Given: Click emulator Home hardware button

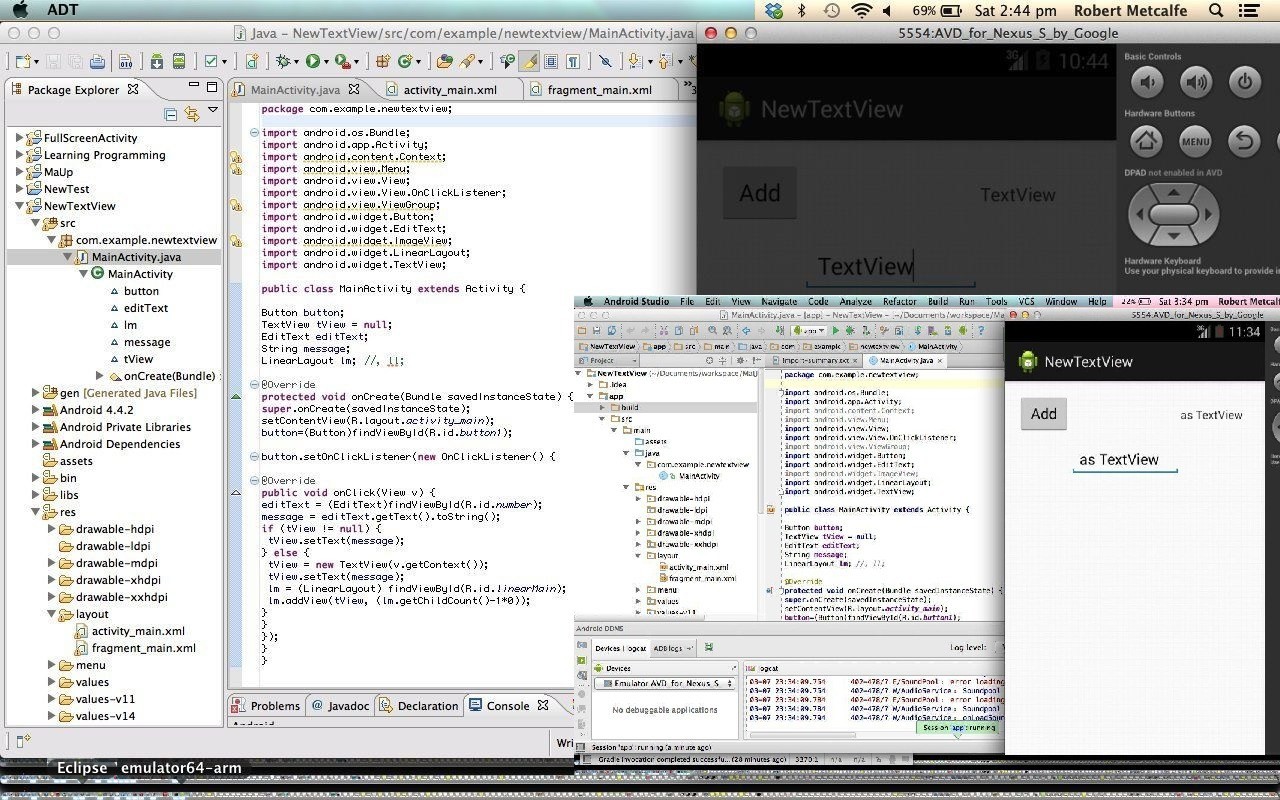Looking at the screenshot, I should click(1147, 141).
